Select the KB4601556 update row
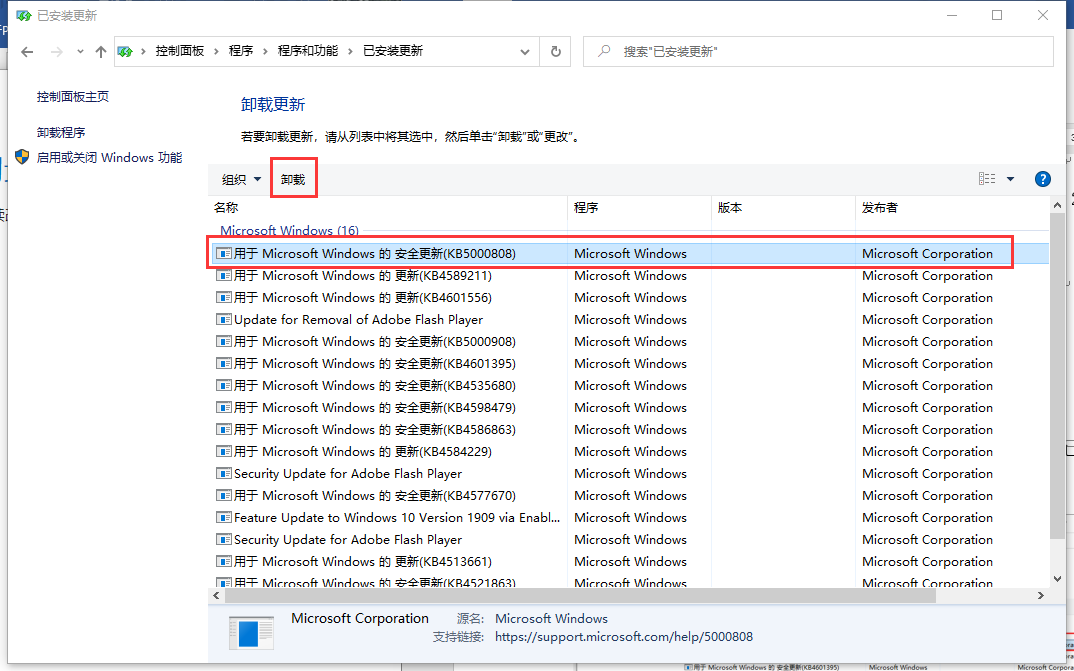 point(629,297)
